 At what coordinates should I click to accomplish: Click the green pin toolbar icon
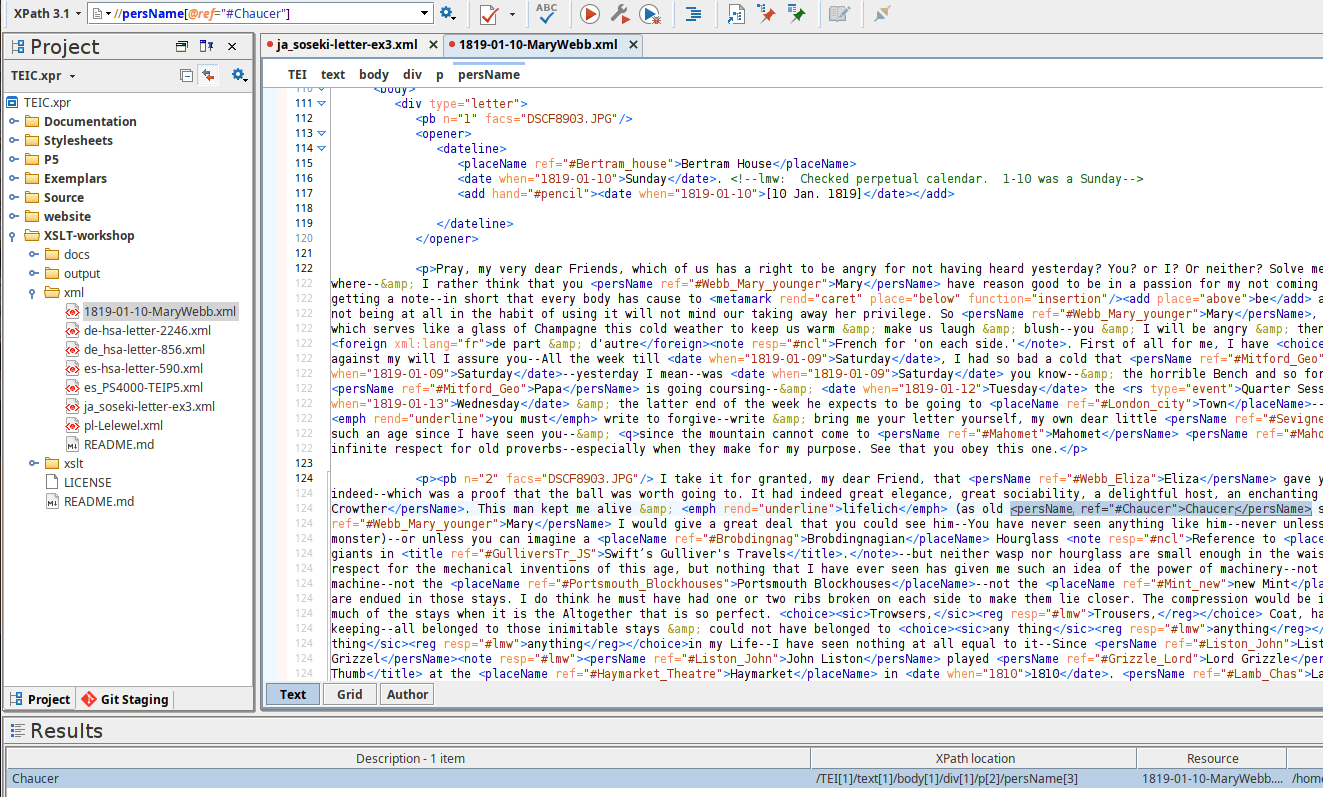click(x=797, y=14)
